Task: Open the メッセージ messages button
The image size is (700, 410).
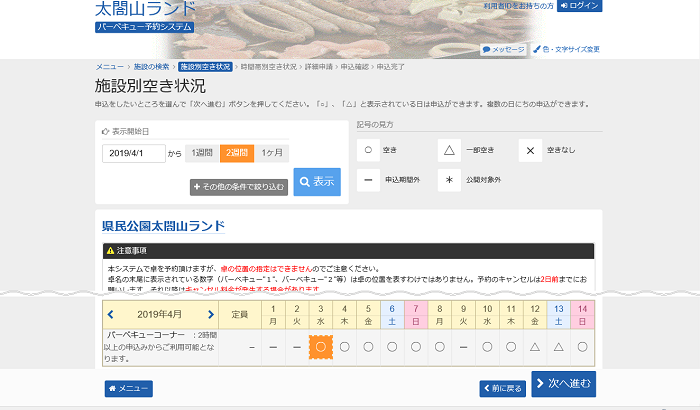Action: [504, 49]
